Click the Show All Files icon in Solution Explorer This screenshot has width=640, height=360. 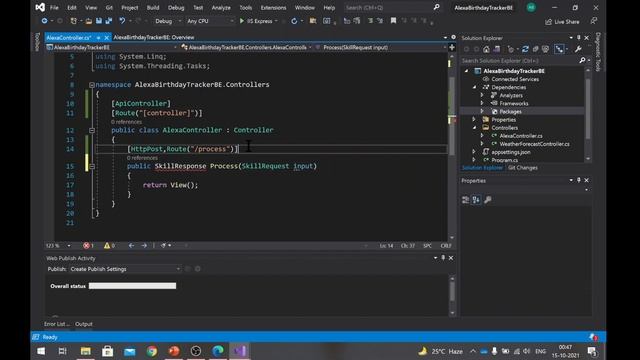pyautogui.click(x=545, y=49)
